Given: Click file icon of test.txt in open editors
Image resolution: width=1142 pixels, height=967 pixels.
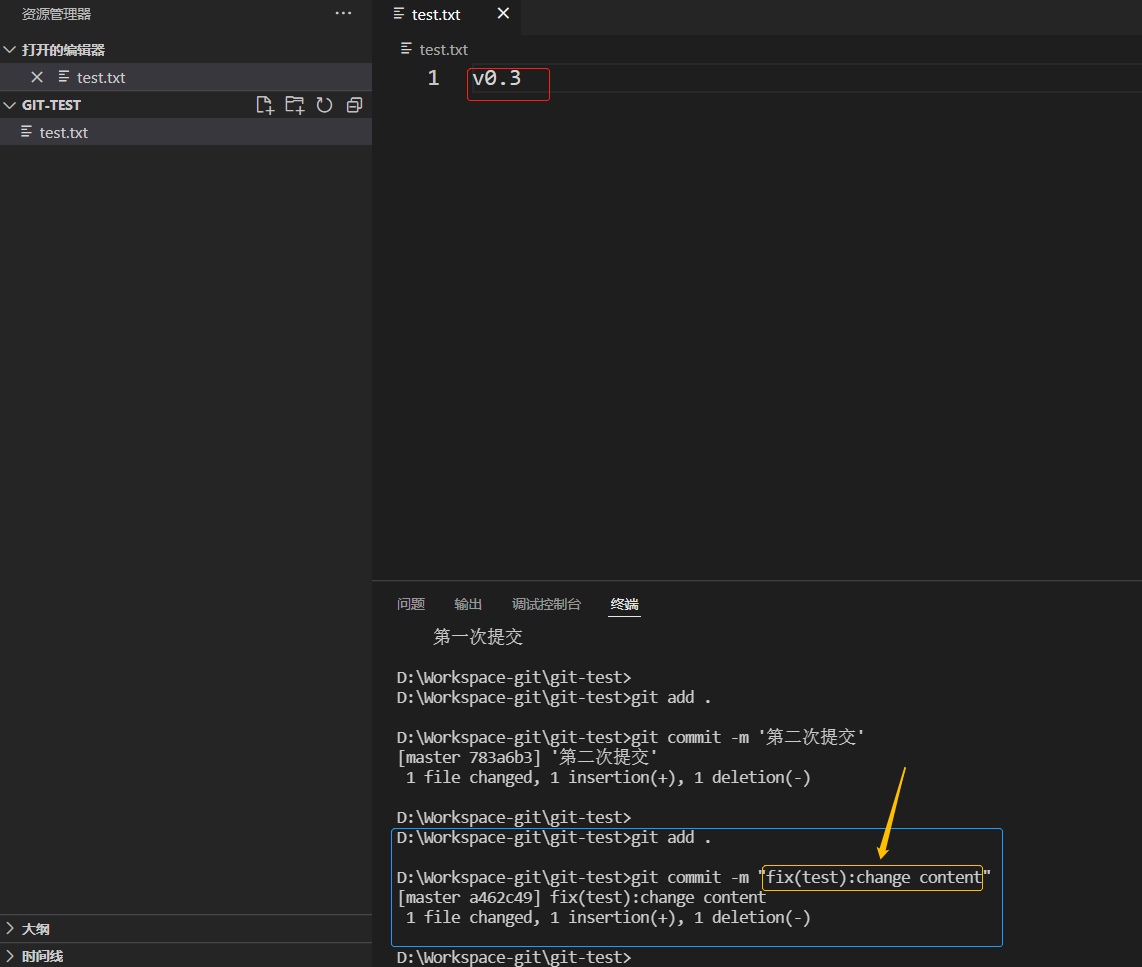Looking at the screenshot, I should pyautogui.click(x=64, y=76).
